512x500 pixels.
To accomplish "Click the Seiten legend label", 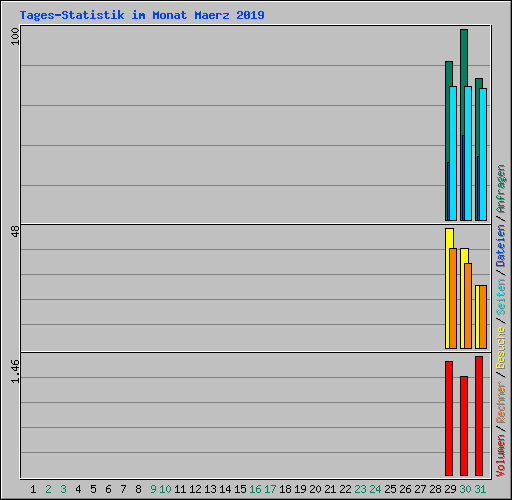I will 501,297.
